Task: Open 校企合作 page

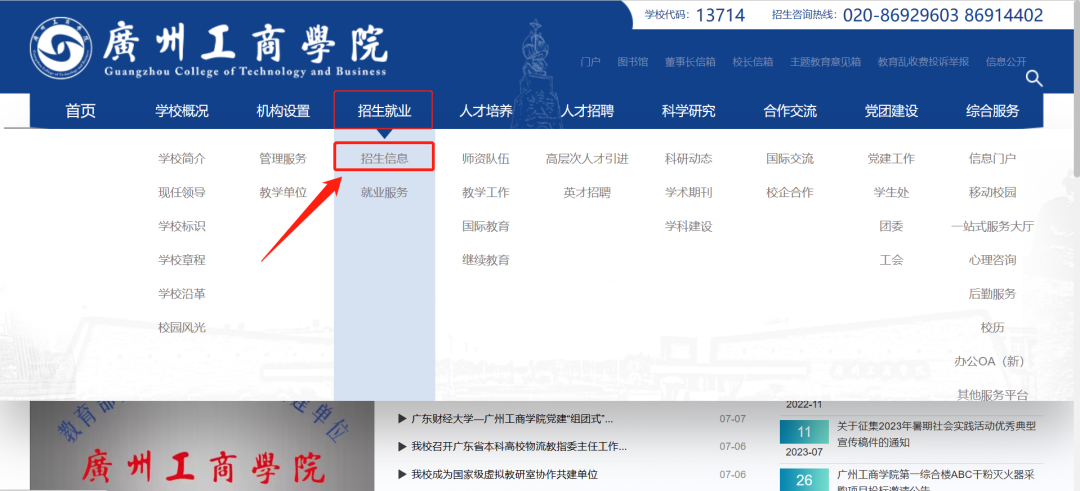Action: 790,193
